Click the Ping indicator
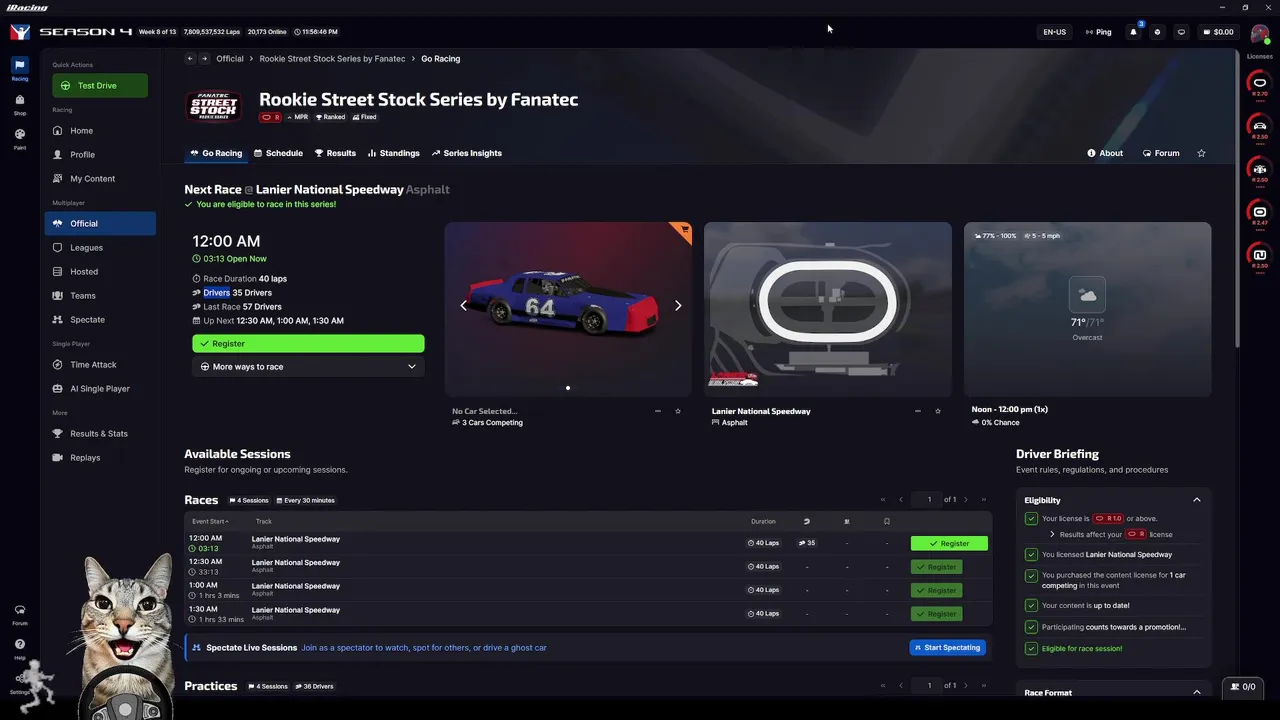Image resolution: width=1280 pixels, height=720 pixels. [1098, 32]
